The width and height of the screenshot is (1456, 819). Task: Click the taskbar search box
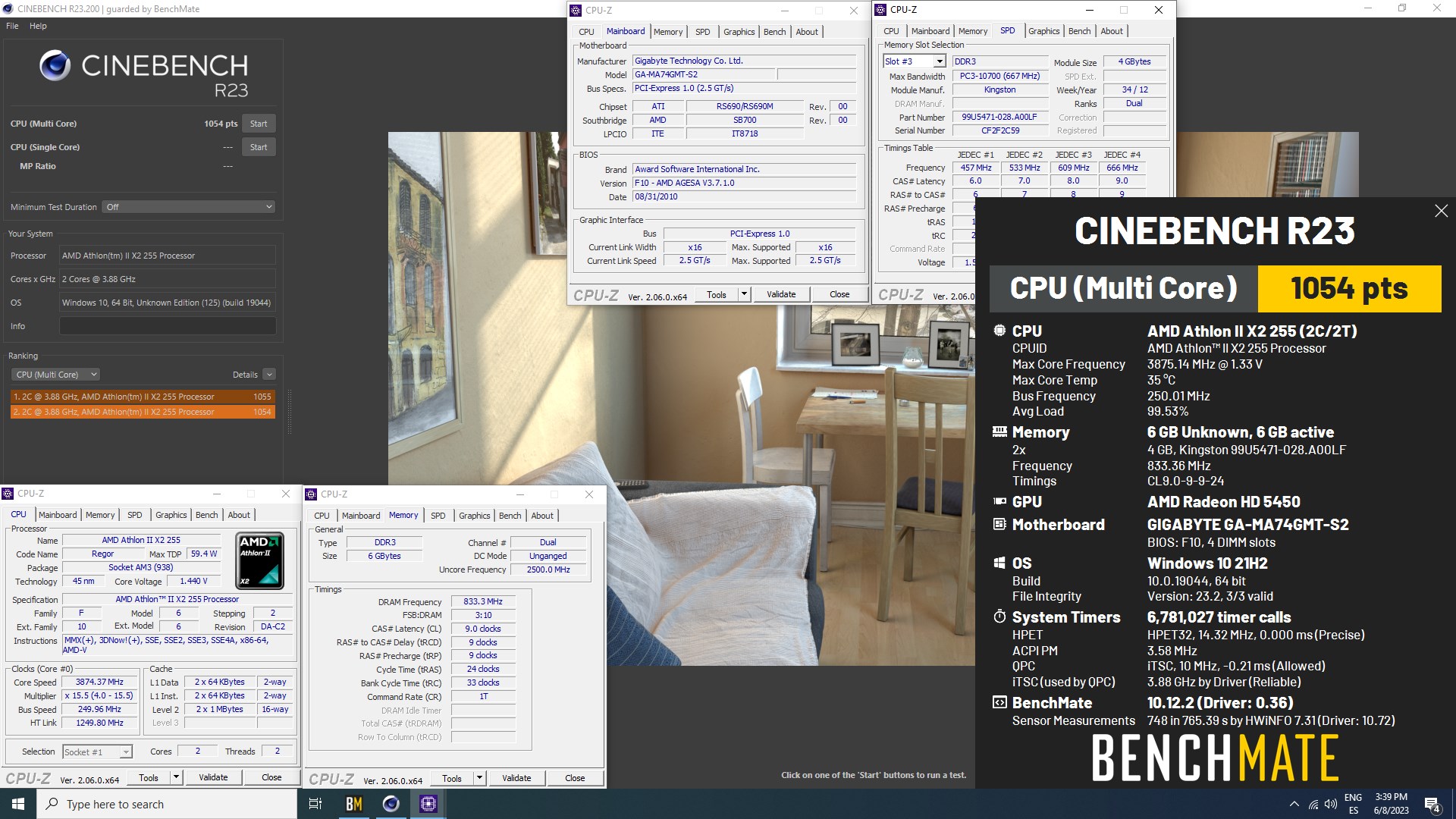tap(167, 804)
